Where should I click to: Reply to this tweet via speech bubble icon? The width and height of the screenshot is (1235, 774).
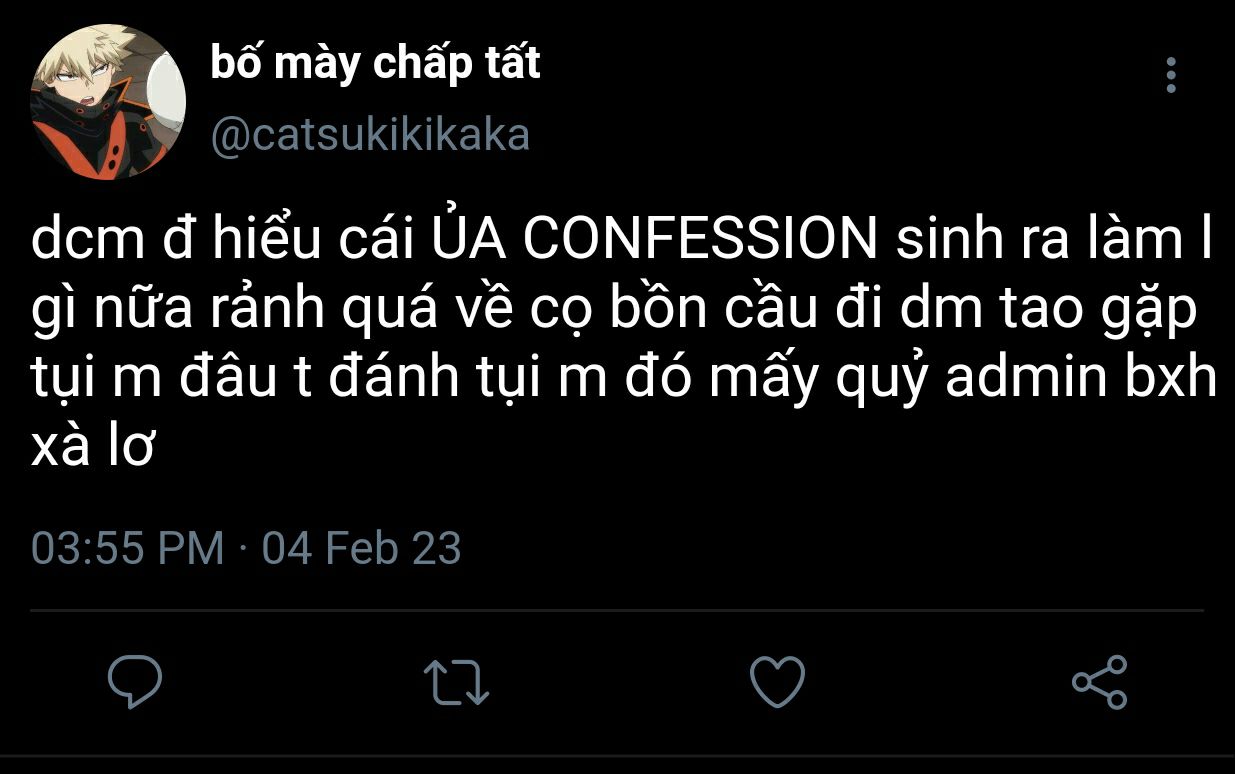(x=135, y=683)
